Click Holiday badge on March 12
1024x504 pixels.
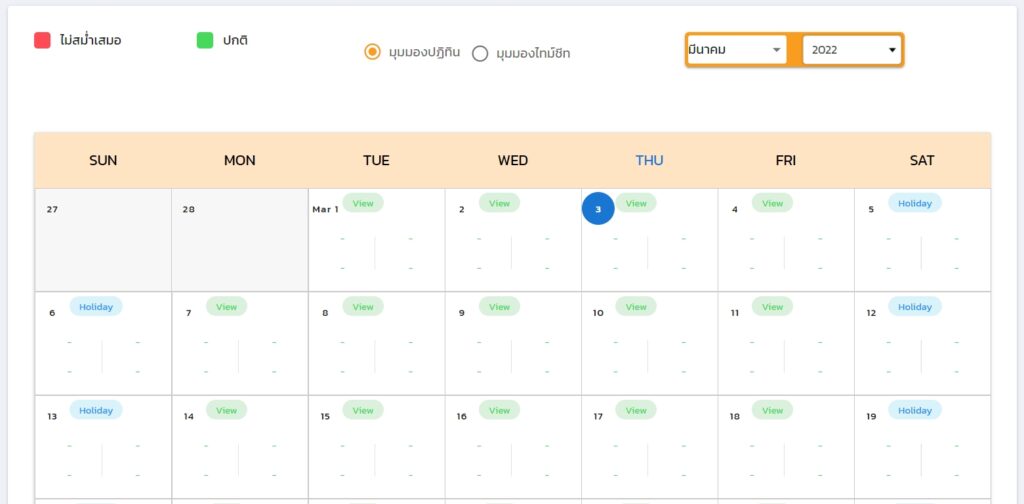tap(914, 307)
